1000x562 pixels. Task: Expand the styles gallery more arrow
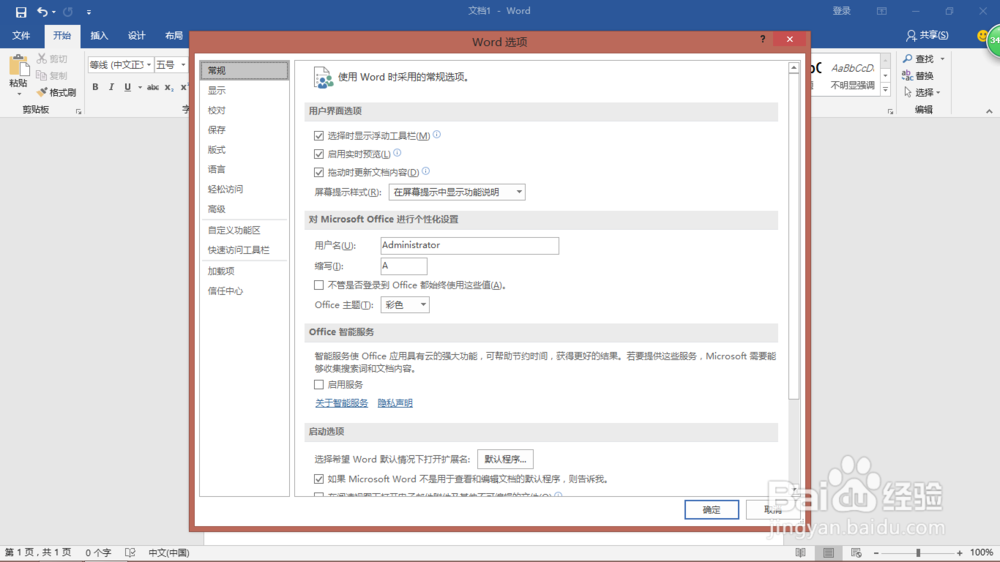(885, 91)
